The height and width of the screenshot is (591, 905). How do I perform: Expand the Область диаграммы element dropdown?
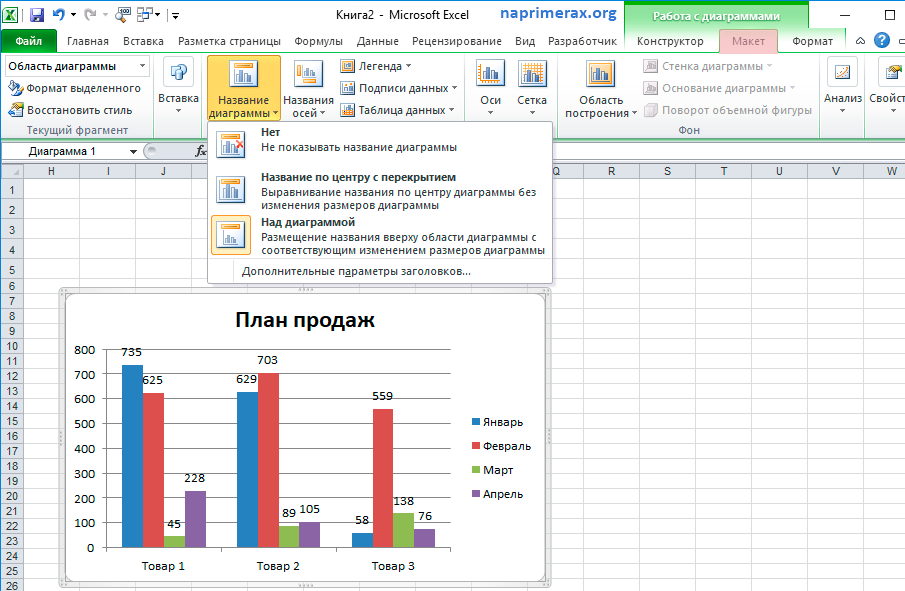tap(143, 66)
